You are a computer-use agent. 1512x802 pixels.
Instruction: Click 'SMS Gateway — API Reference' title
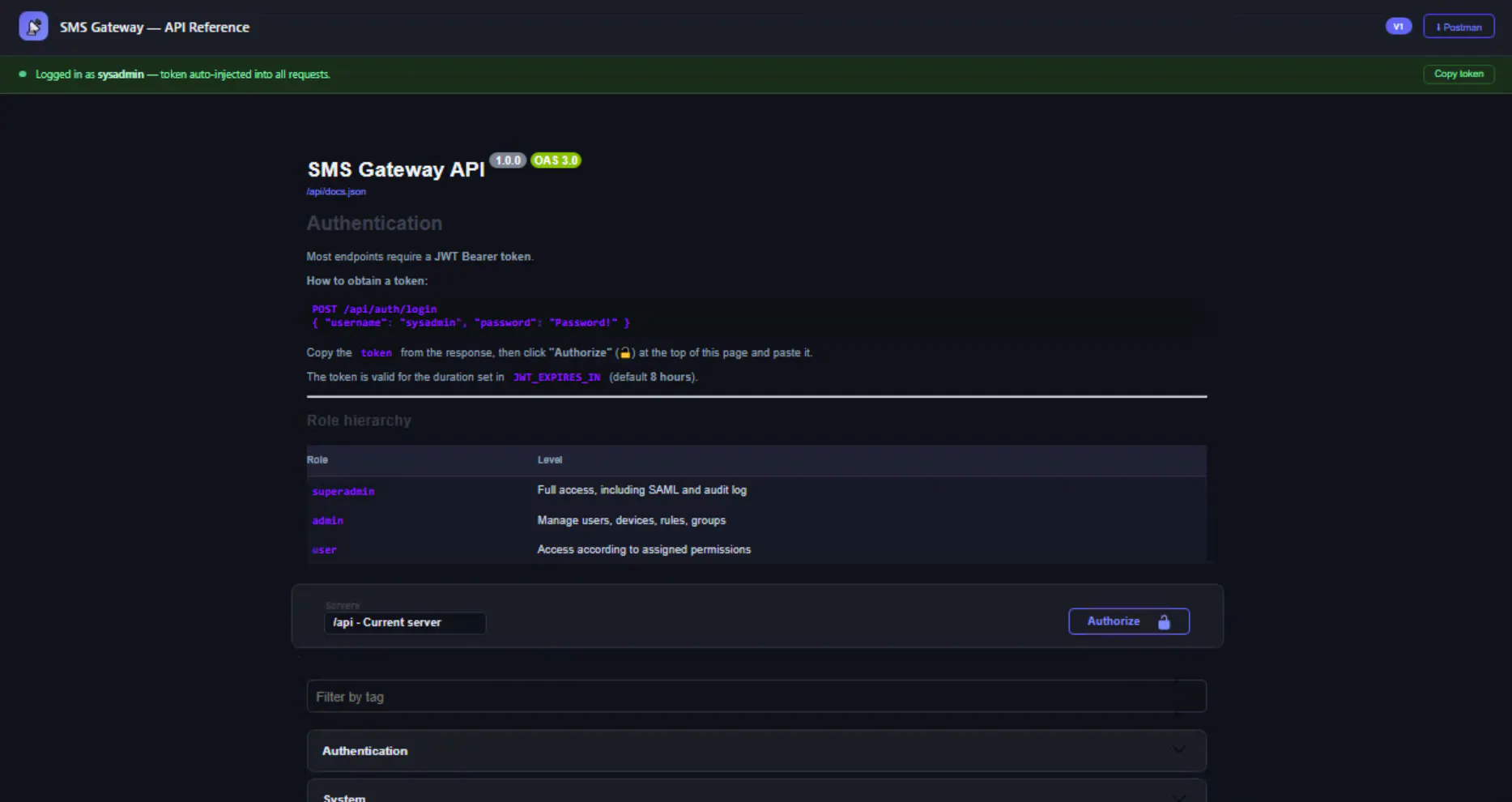(x=155, y=28)
